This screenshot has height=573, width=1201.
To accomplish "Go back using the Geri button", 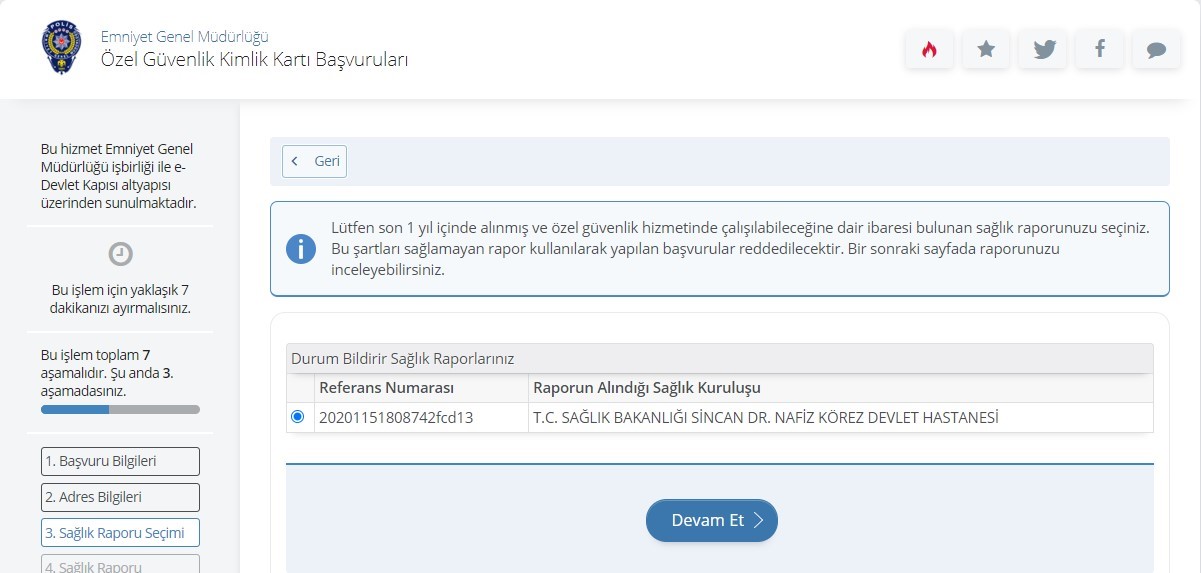I will (x=314, y=161).
